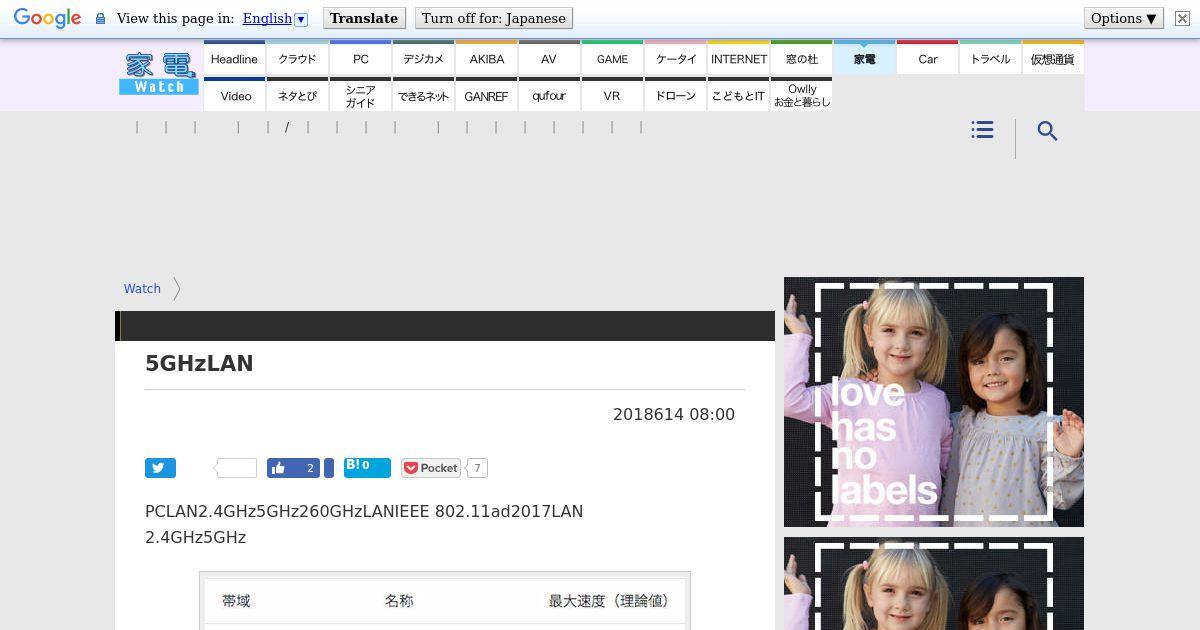Viewport: 1200px width, 630px height.
Task: Click the date 2018614 08:00
Action: tap(674, 414)
